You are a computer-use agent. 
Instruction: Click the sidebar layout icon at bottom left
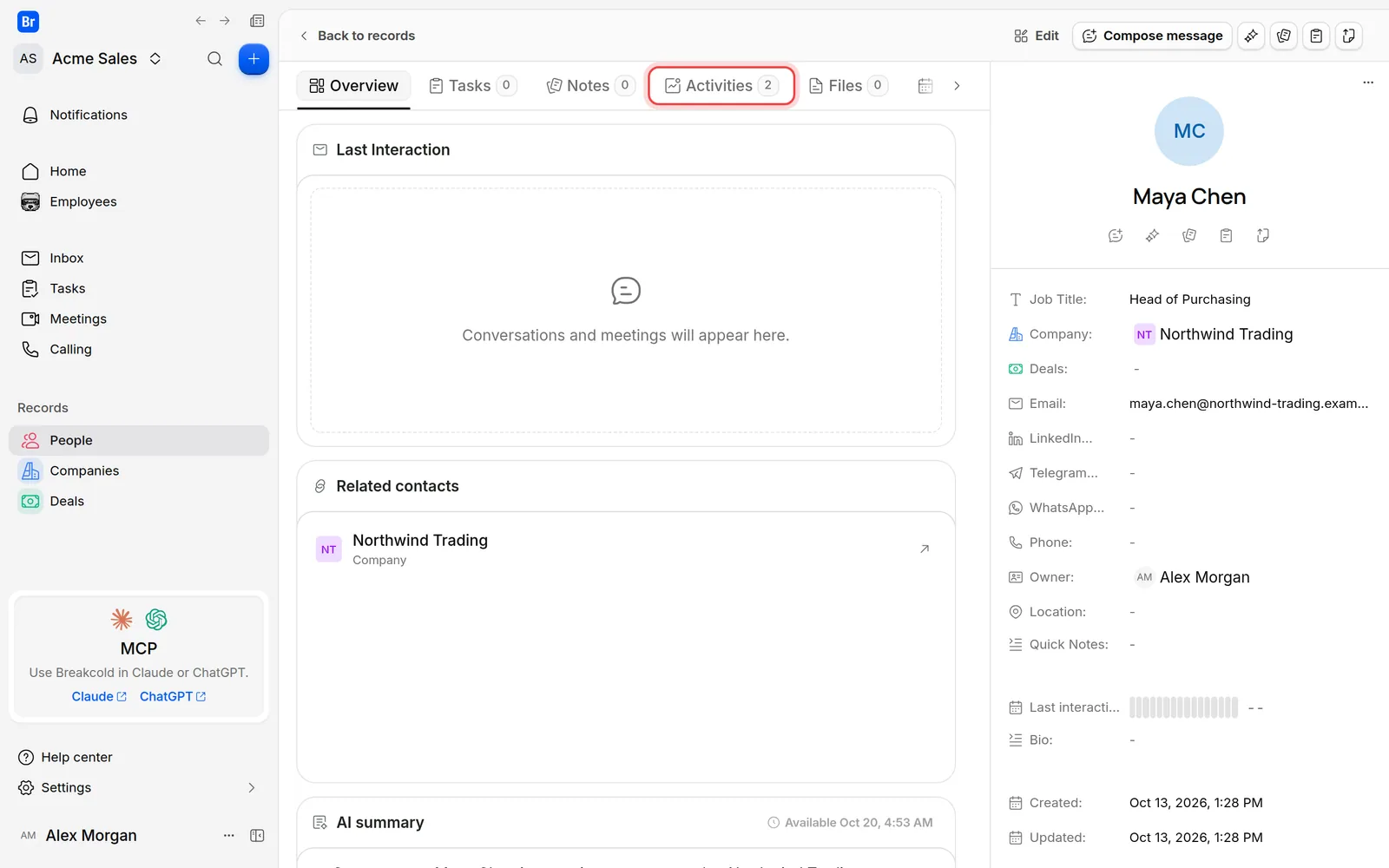(x=257, y=836)
